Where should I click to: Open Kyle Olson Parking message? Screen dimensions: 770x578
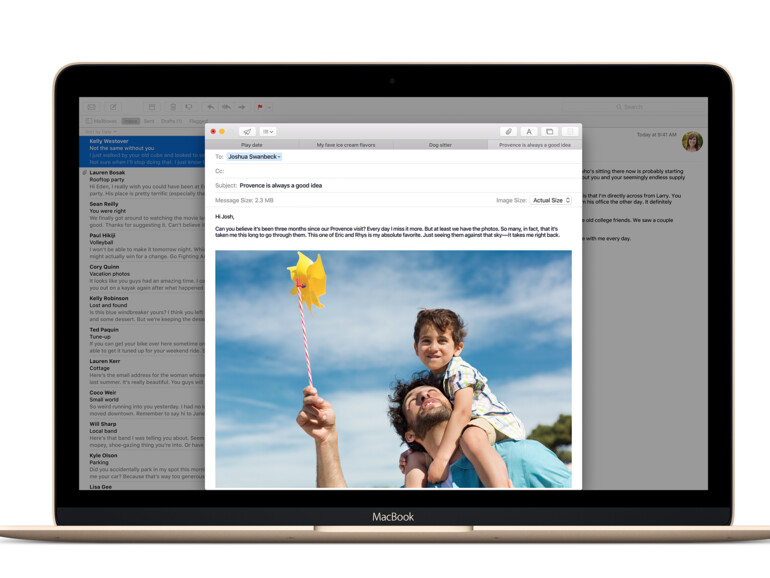point(142,466)
